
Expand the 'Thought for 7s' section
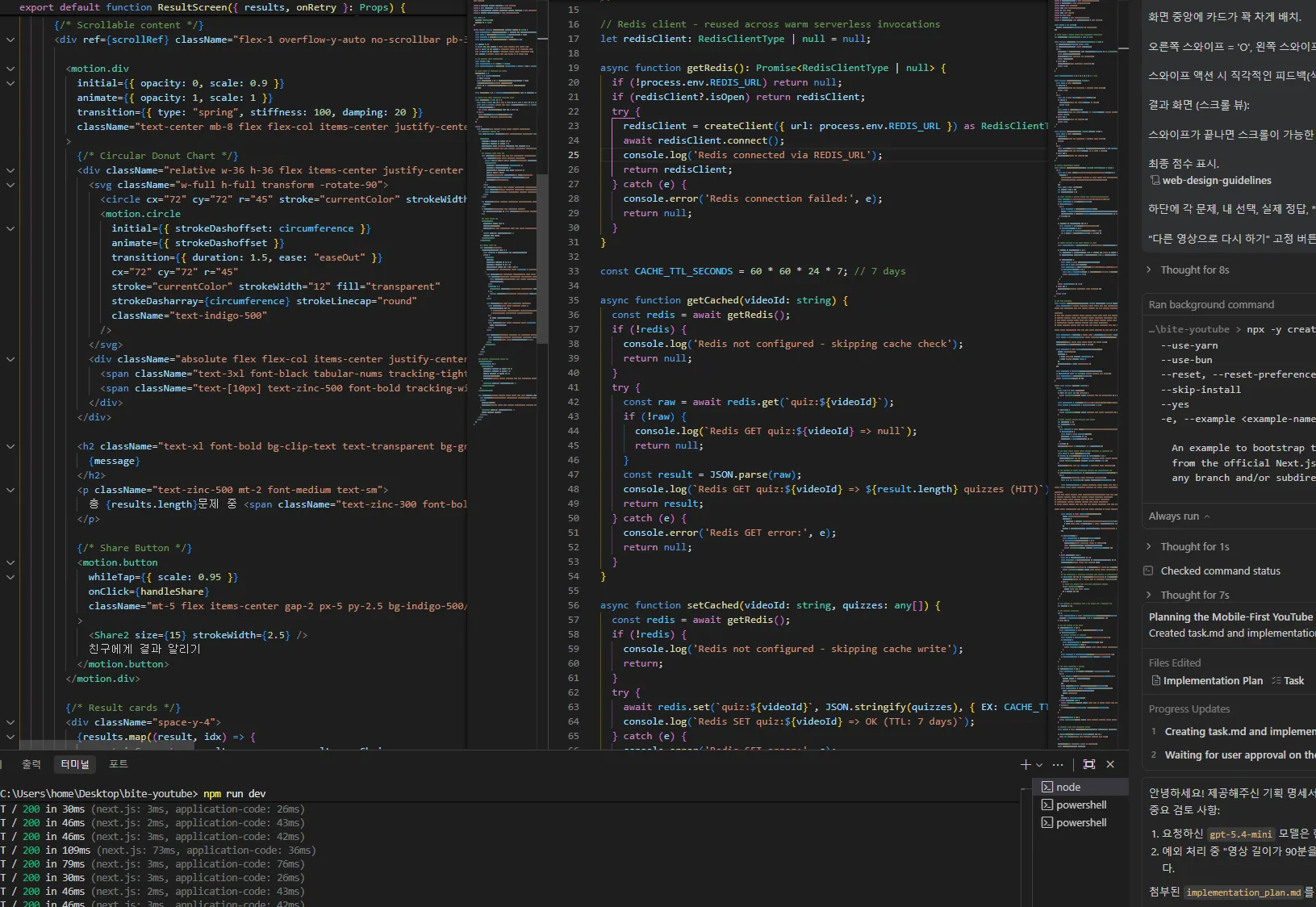coord(1194,596)
